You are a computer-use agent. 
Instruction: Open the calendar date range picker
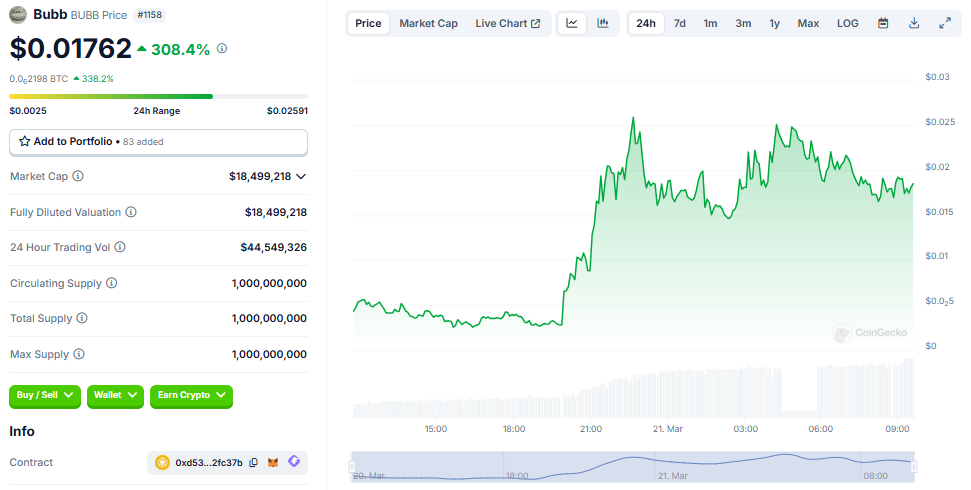point(883,24)
